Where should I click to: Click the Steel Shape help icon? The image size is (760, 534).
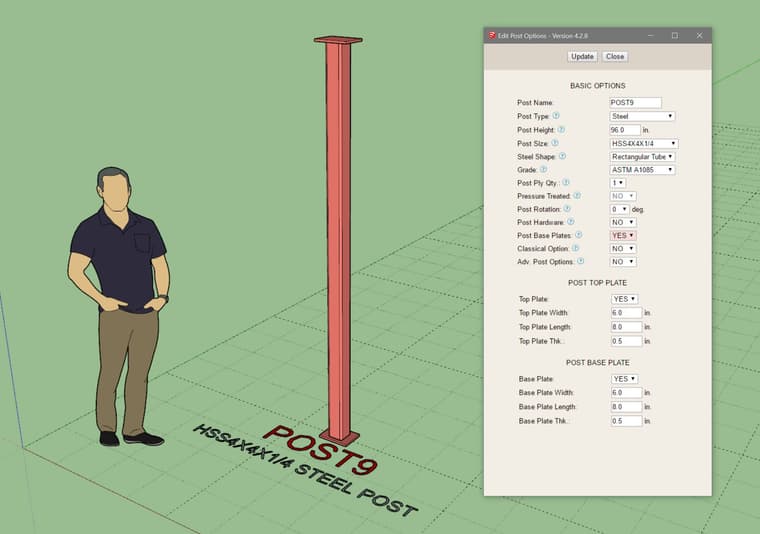tap(563, 156)
